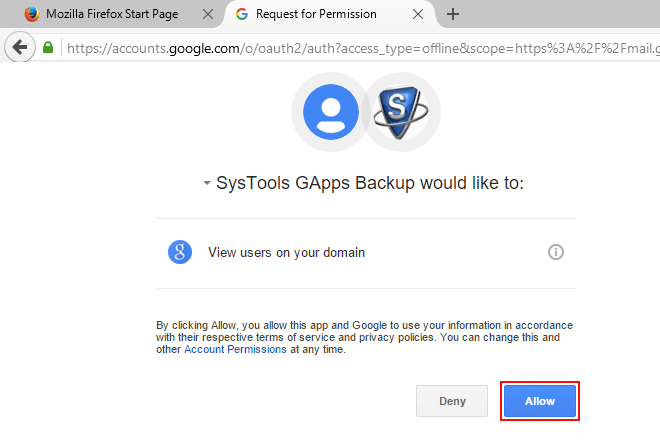Open the Account Permissions link
This screenshot has width=660, height=444.
235,349
